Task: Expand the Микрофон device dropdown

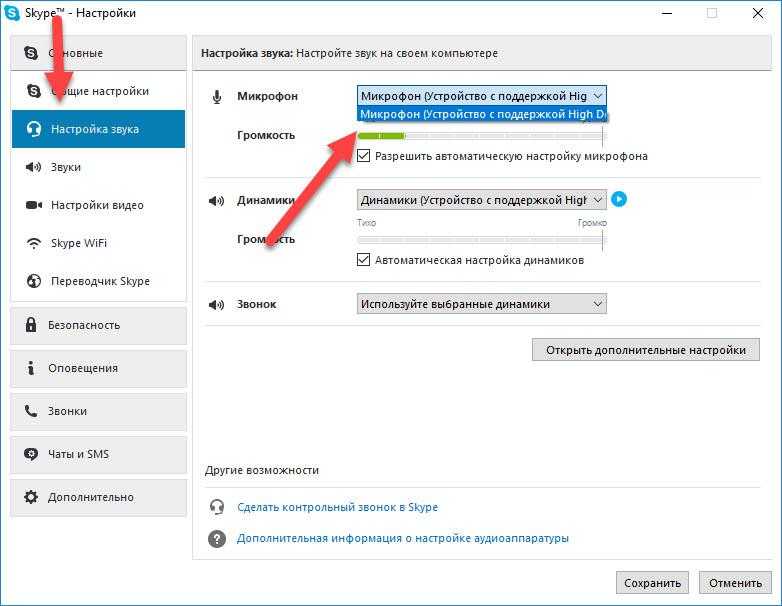Action: tap(482, 96)
